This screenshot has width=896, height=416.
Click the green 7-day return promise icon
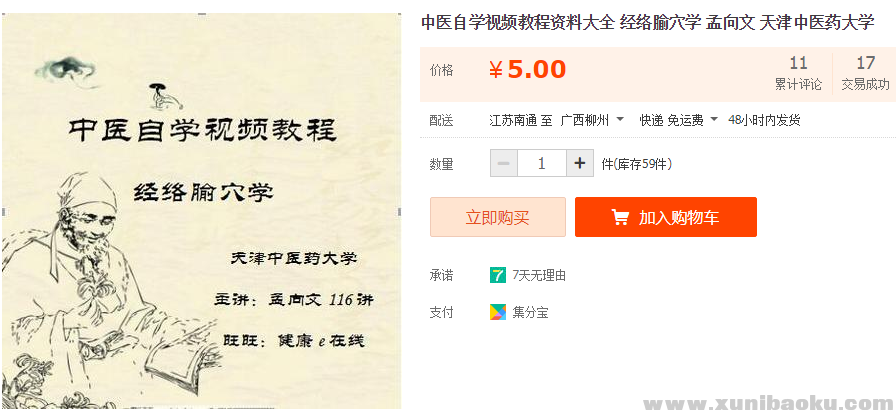point(497,275)
